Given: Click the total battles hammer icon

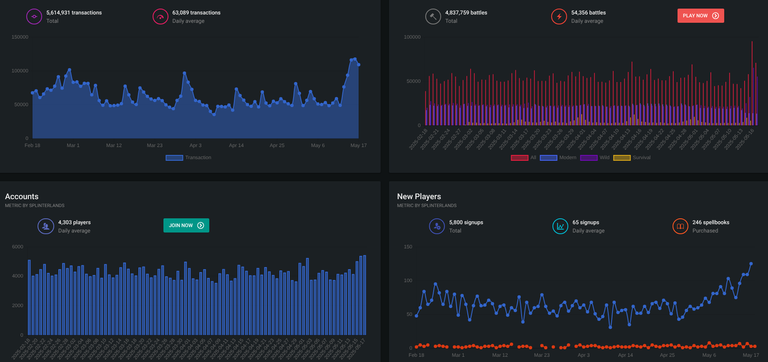Looking at the screenshot, I should pyautogui.click(x=433, y=17).
